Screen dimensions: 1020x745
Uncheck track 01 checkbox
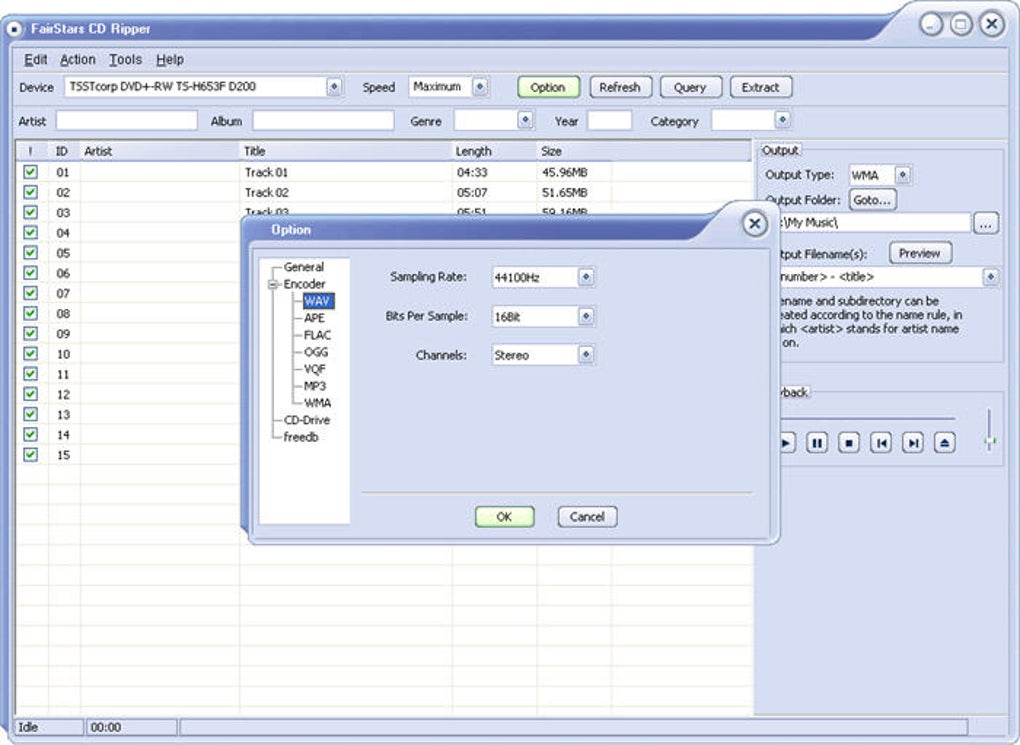31,172
